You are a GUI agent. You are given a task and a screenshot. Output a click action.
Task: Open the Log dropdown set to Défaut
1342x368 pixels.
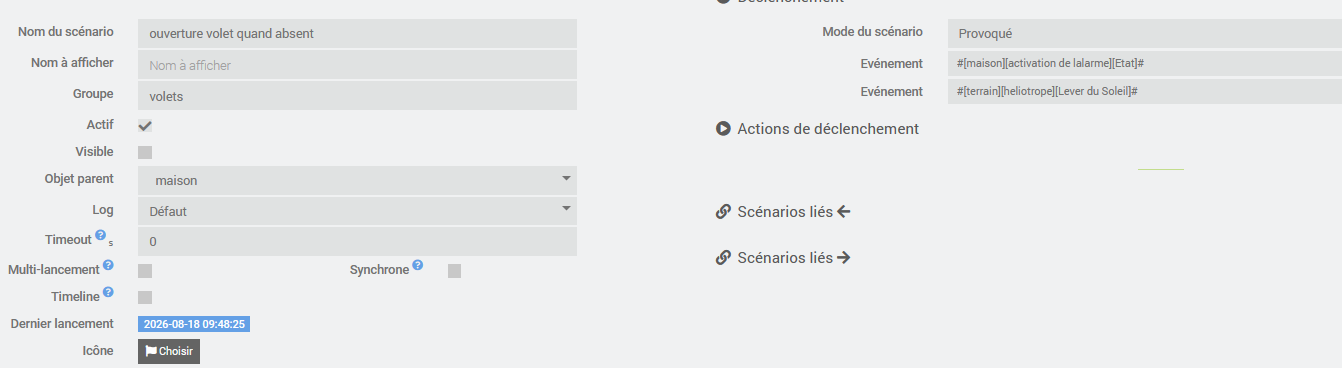tap(357, 211)
